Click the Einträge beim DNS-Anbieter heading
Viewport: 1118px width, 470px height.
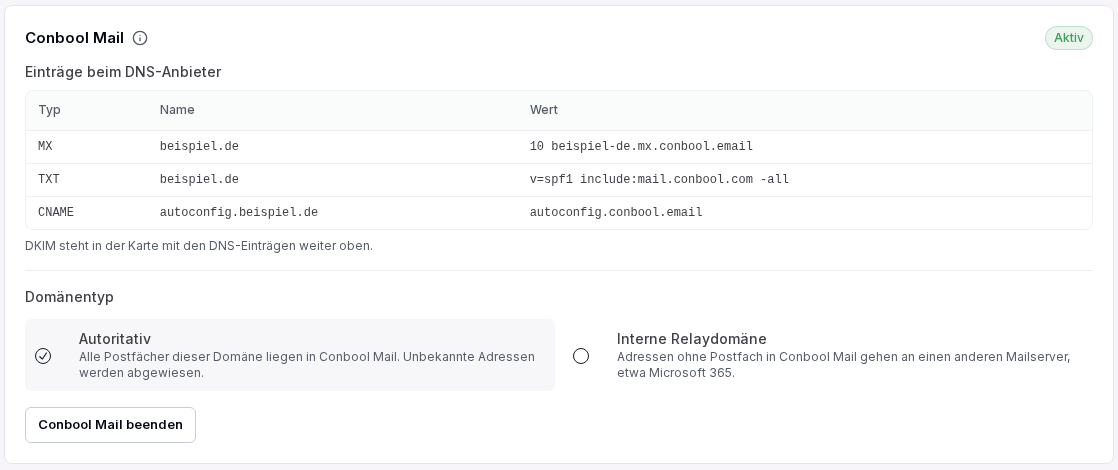(123, 72)
